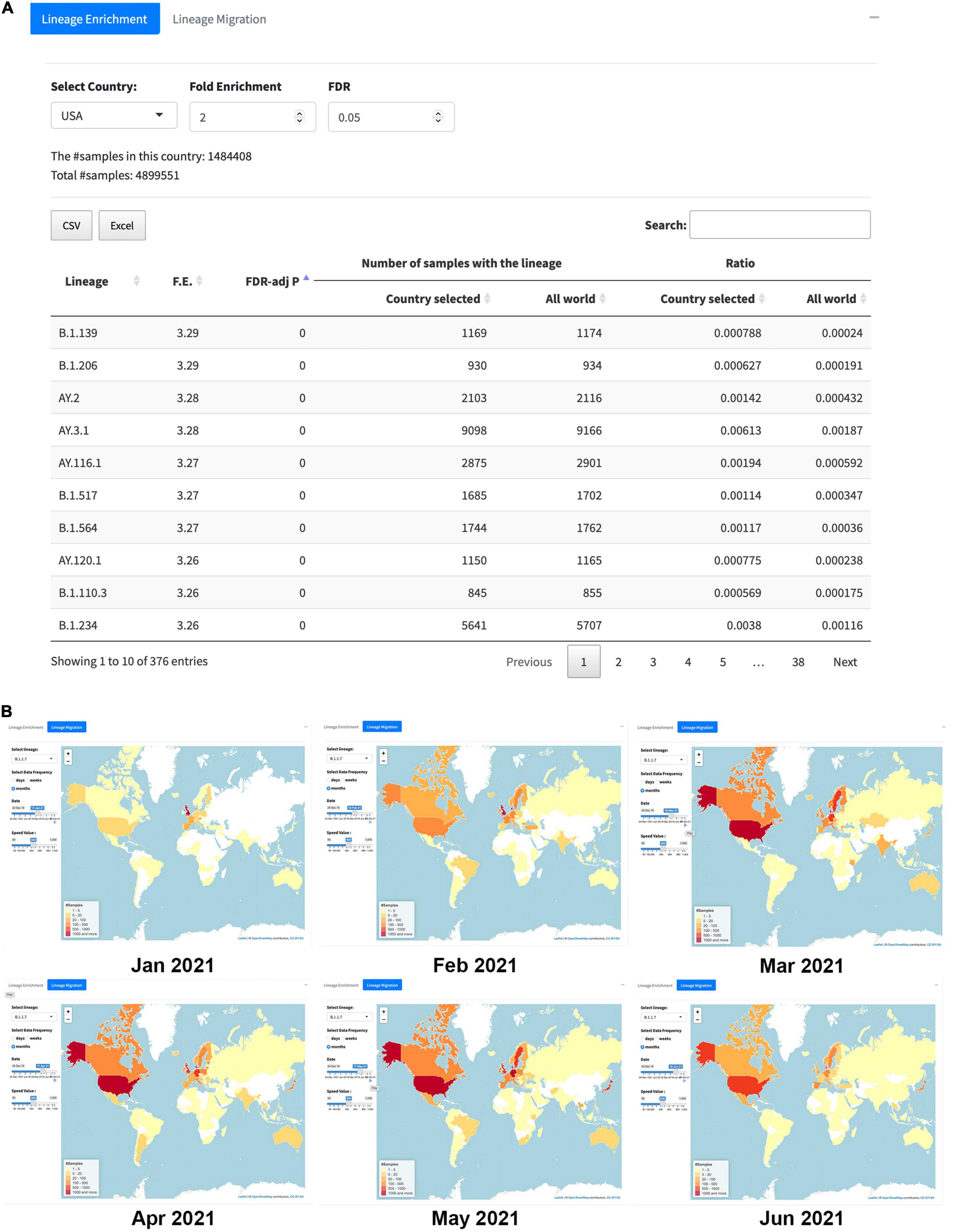Screen dimensions: 954x1232
Task: Sort Ratio Country selected column
Action: coord(762,299)
